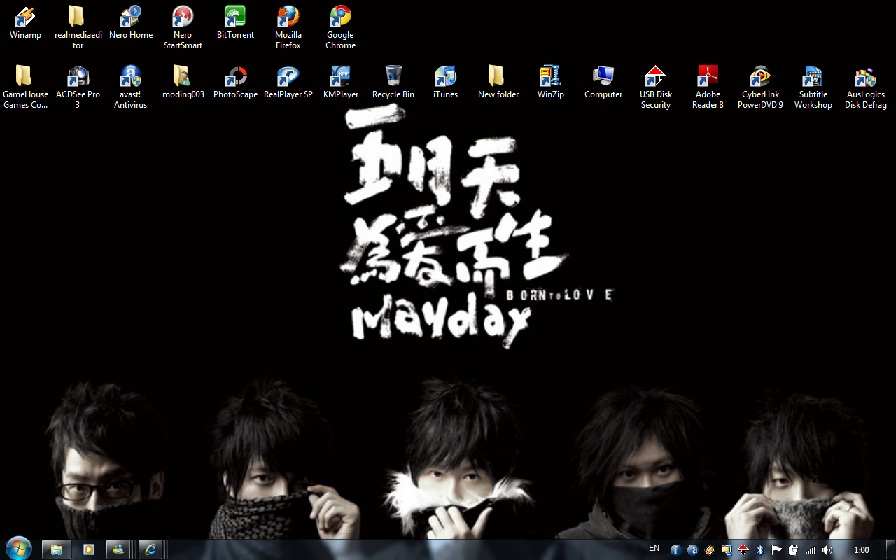Click blue 'i' info tray icon
896x560 pixels.
click(x=675, y=550)
